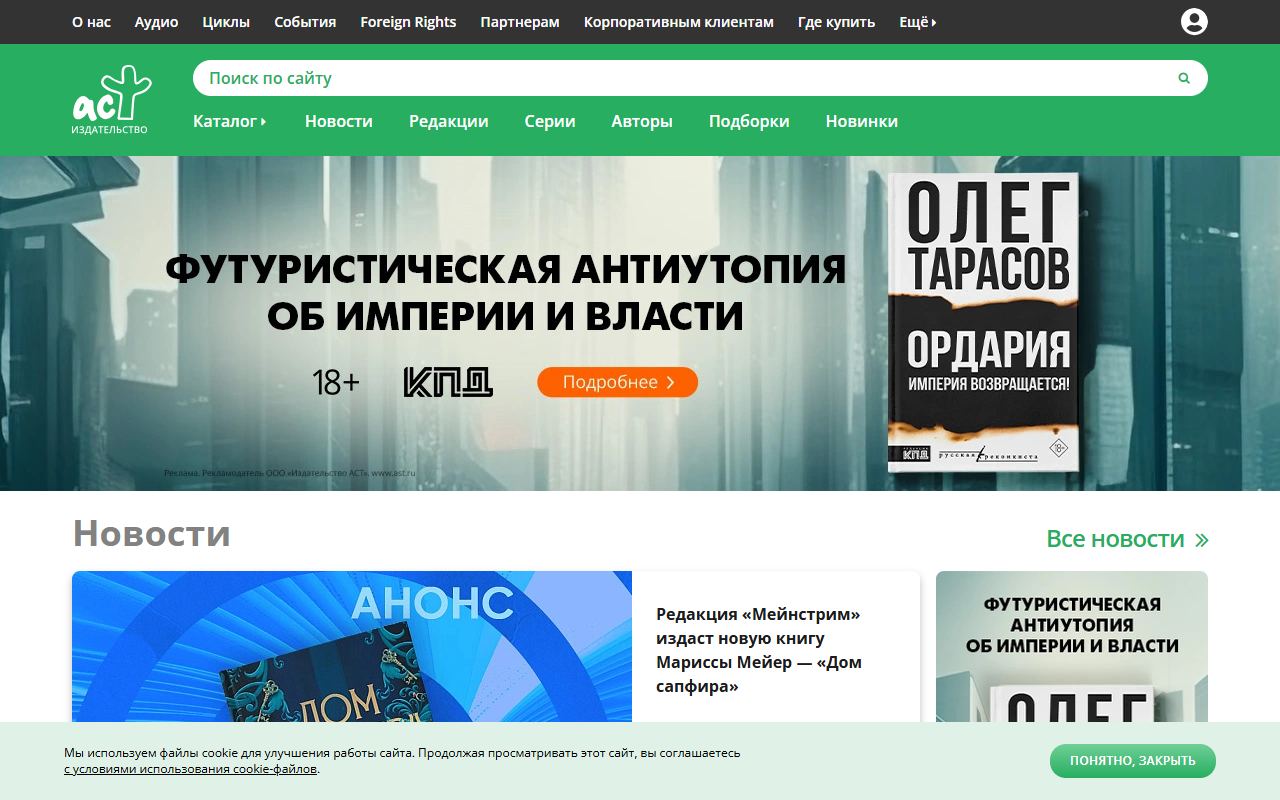Click the КПД logo on banner

(448, 382)
